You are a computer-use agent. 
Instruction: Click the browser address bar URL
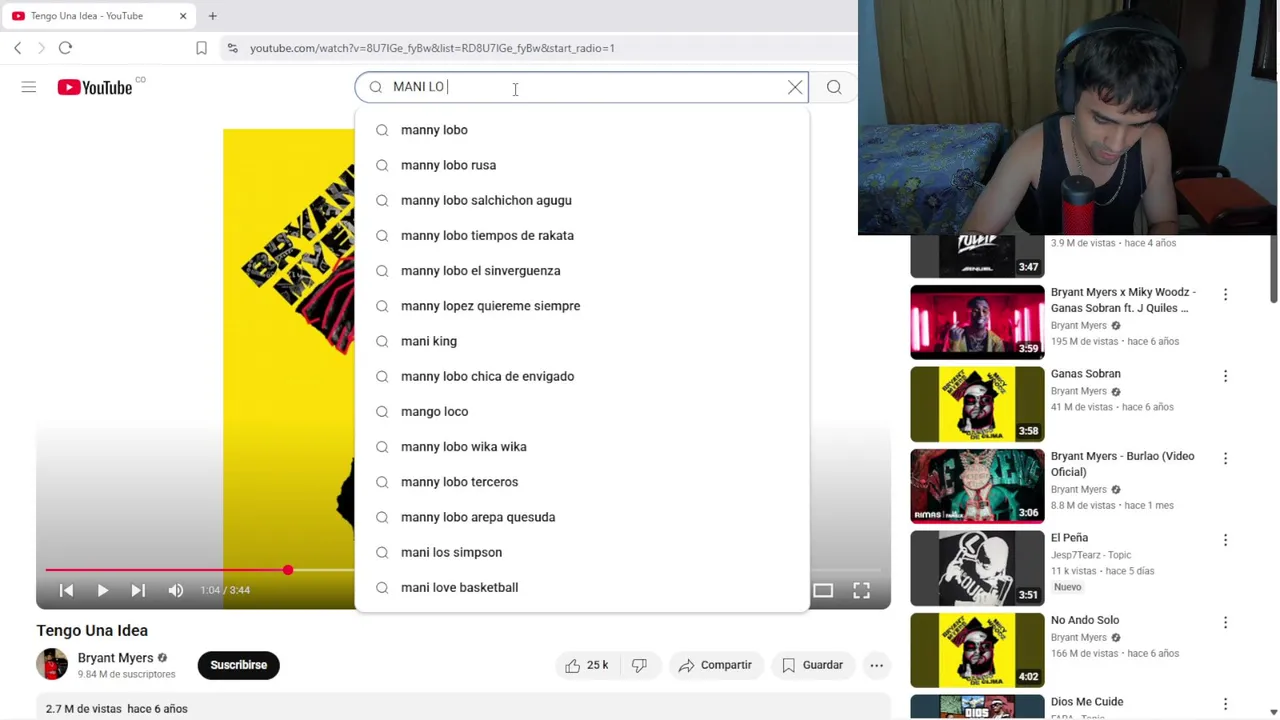click(x=432, y=48)
